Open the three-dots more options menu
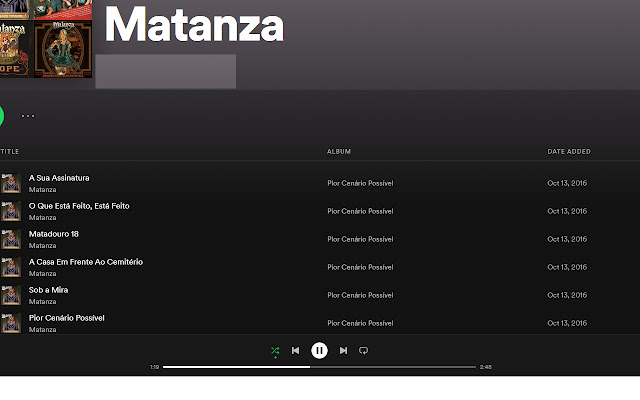640x400 pixels. (28, 116)
